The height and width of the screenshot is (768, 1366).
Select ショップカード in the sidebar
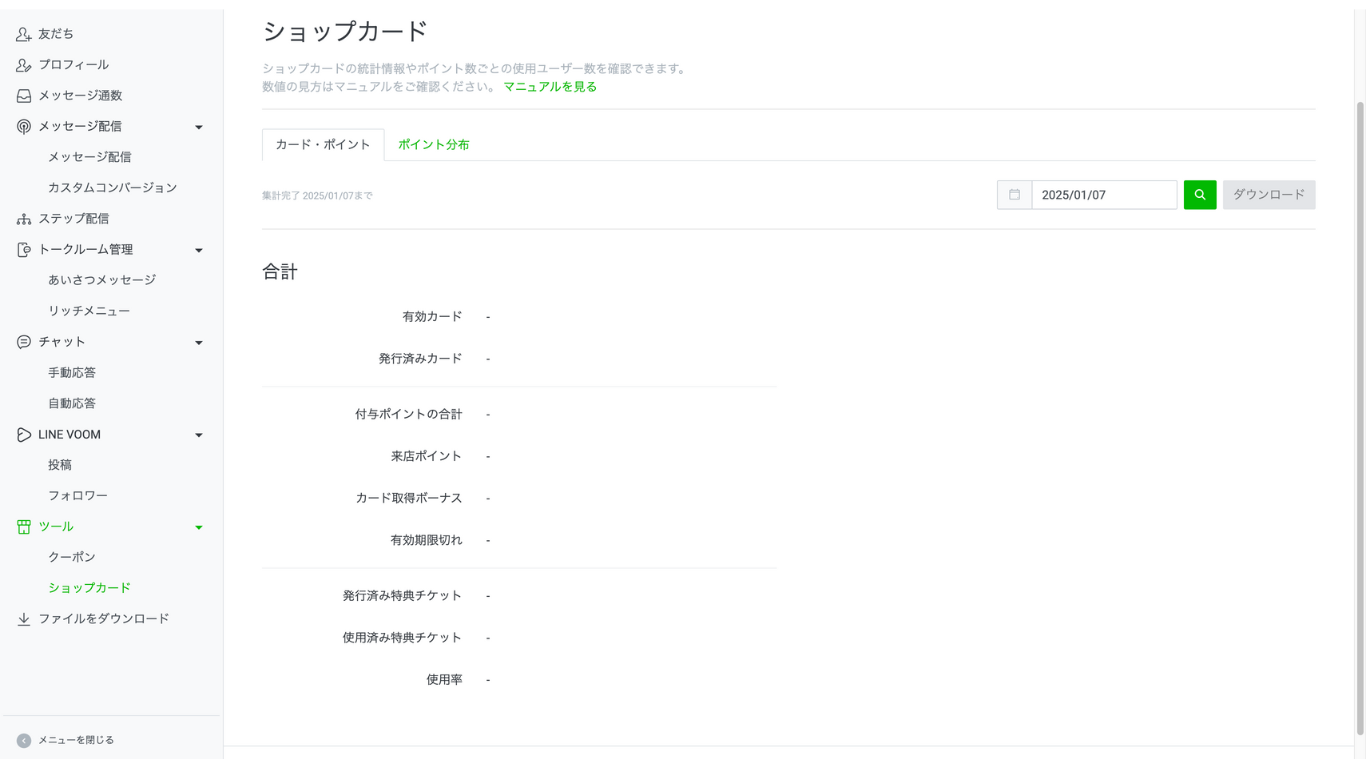pyautogui.click(x=89, y=588)
